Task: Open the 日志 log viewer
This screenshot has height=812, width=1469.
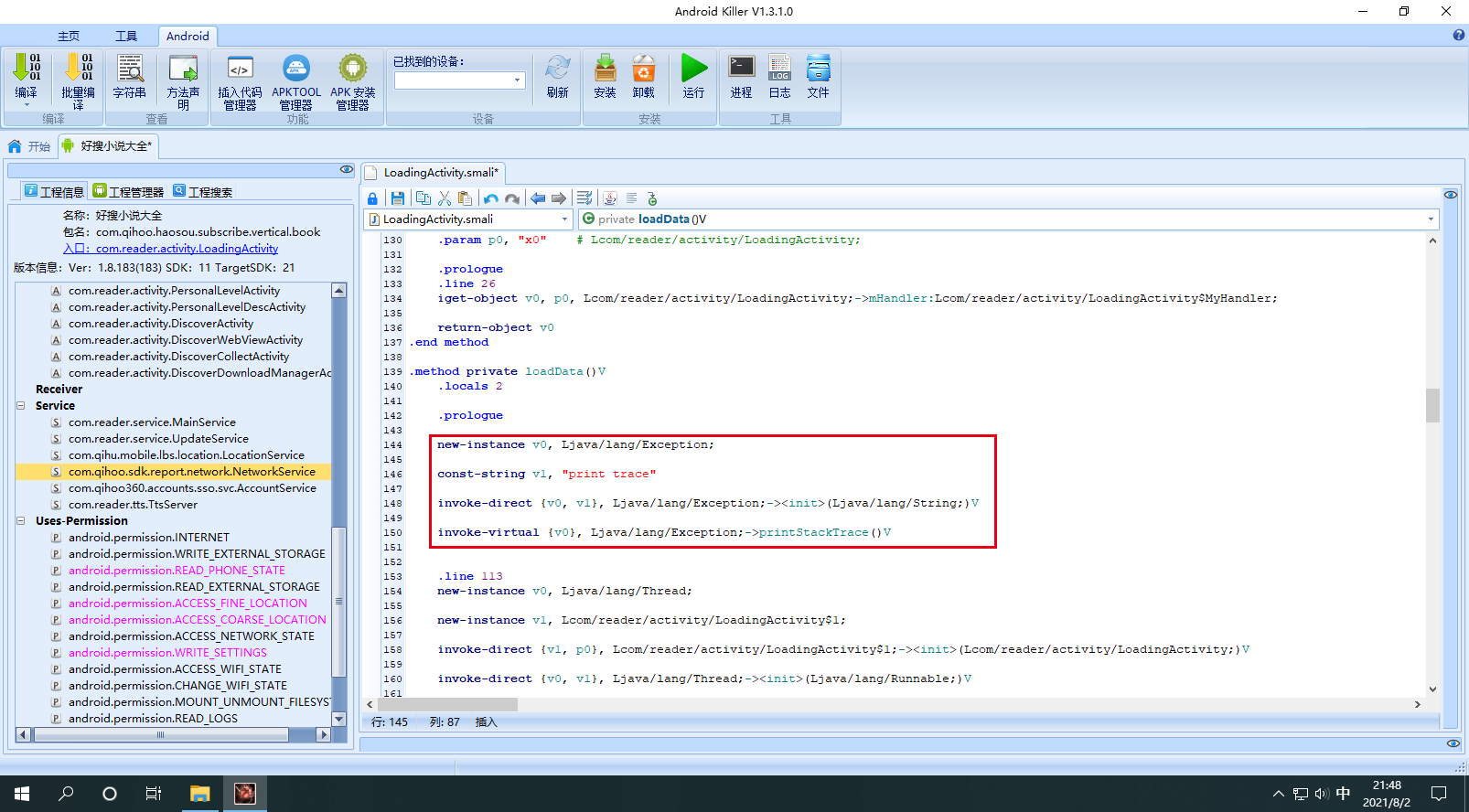Action: [x=779, y=69]
